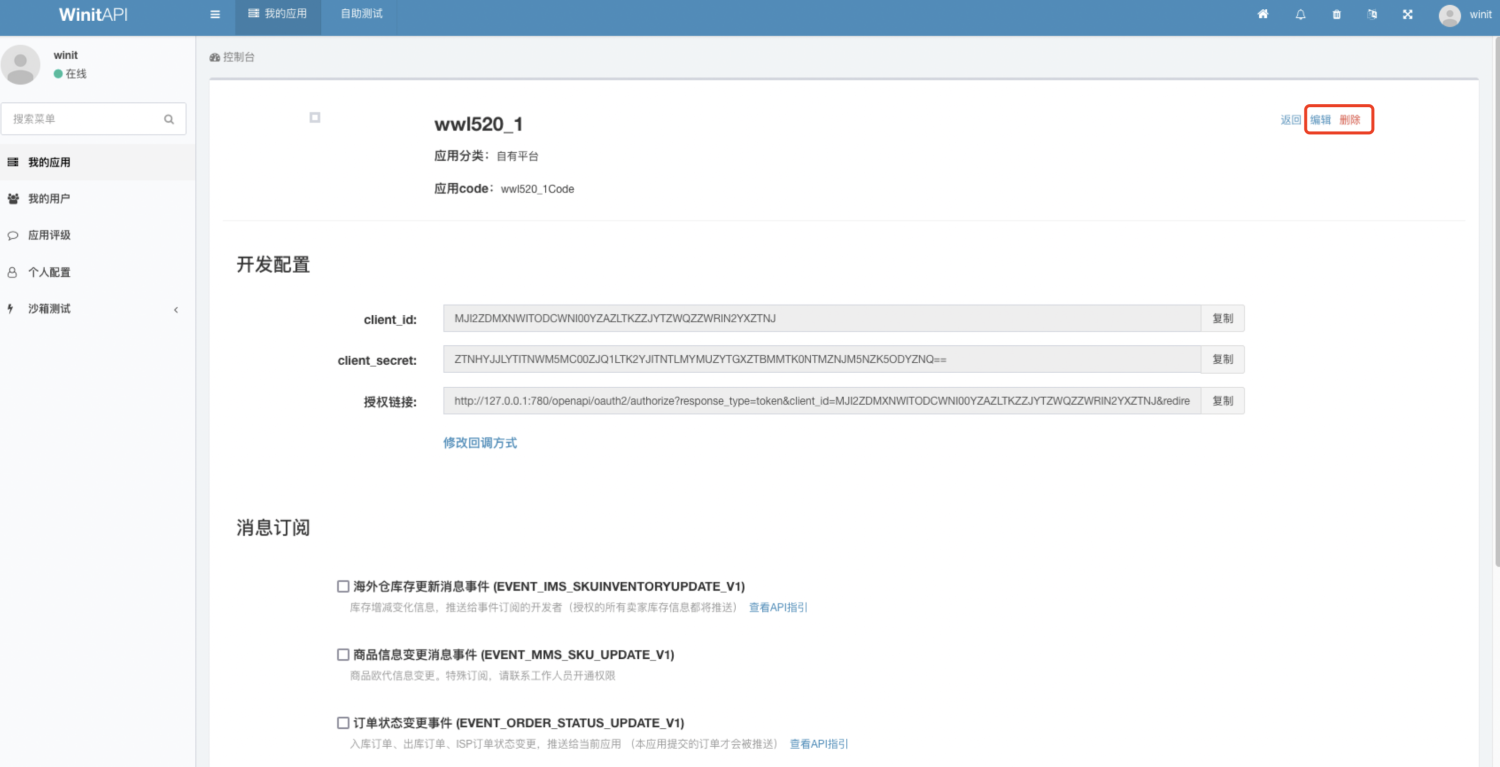Click the trash can icon in header
Image resolution: width=1500 pixels, height=767 pixels.
1337,15
